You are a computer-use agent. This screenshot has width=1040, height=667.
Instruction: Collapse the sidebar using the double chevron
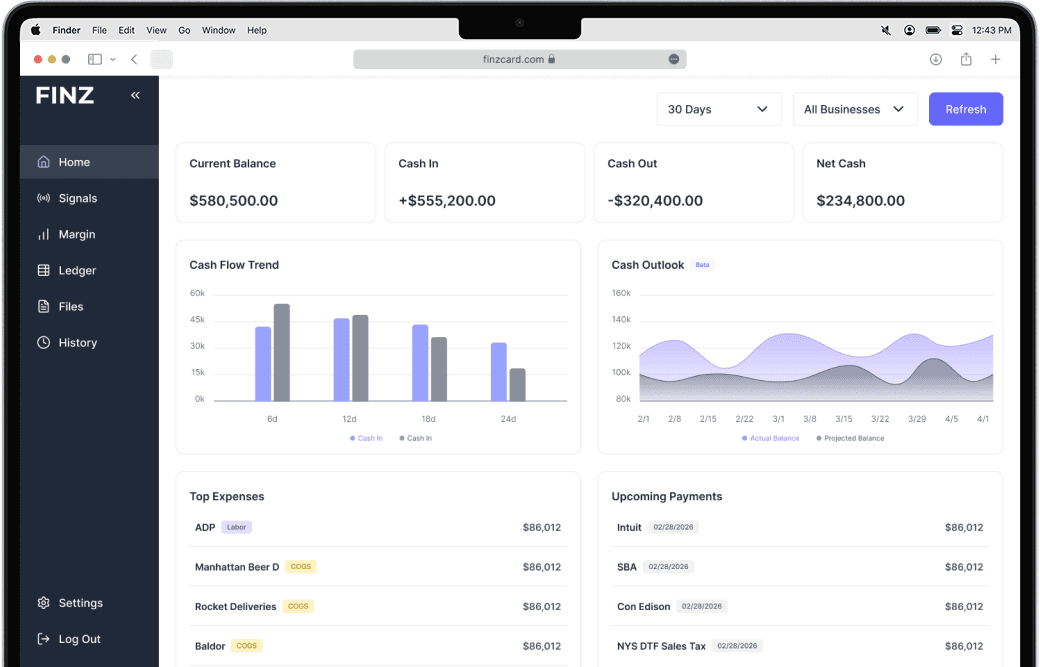(x=135, y=95)
